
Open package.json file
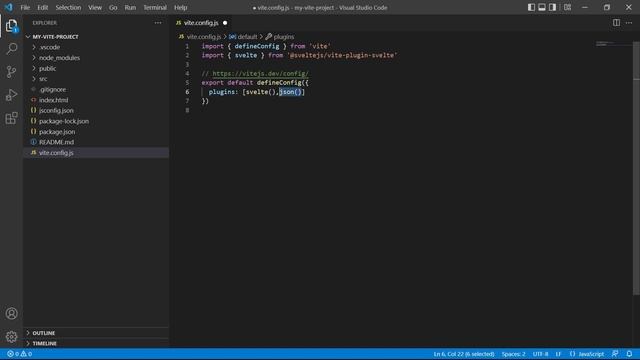[96, 132]
